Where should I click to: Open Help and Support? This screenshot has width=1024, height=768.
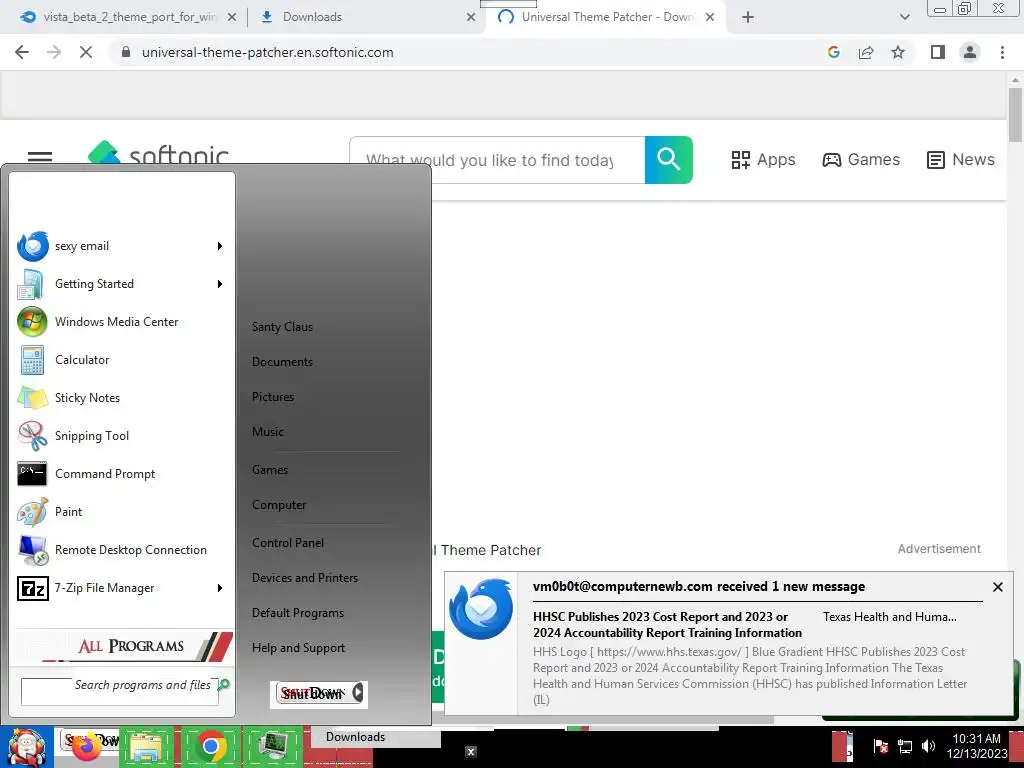tap(298, 648)
